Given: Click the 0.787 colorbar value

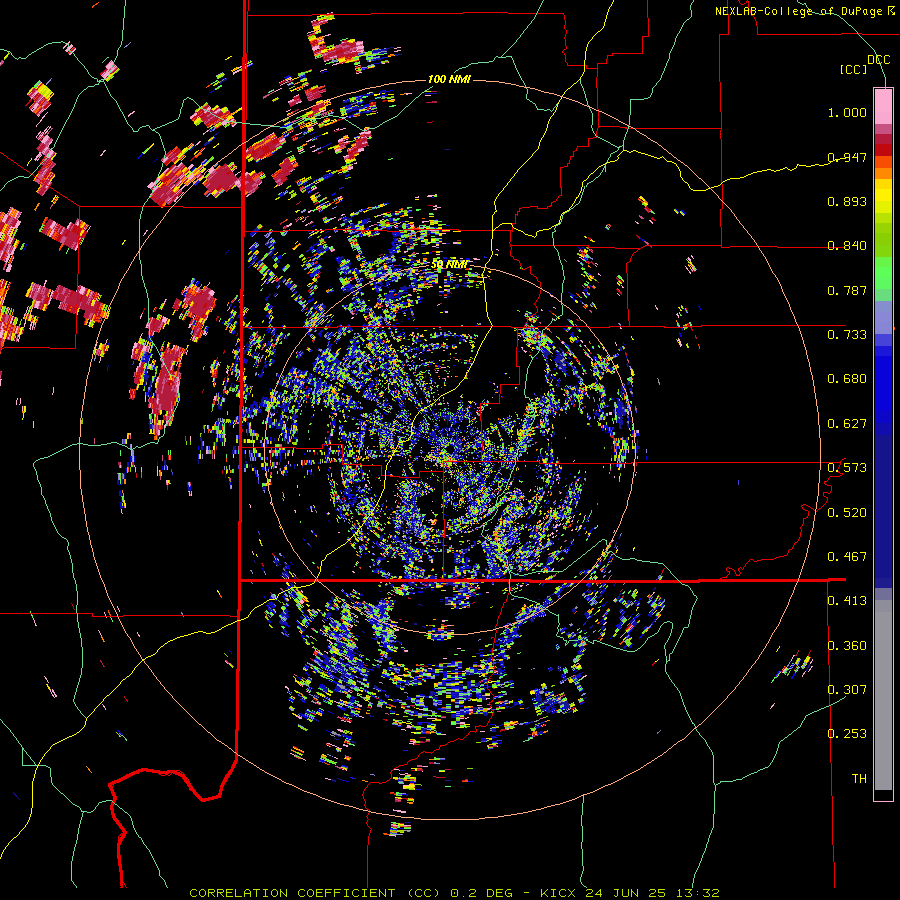Looking at the screenshot, I should click(847, 290).
